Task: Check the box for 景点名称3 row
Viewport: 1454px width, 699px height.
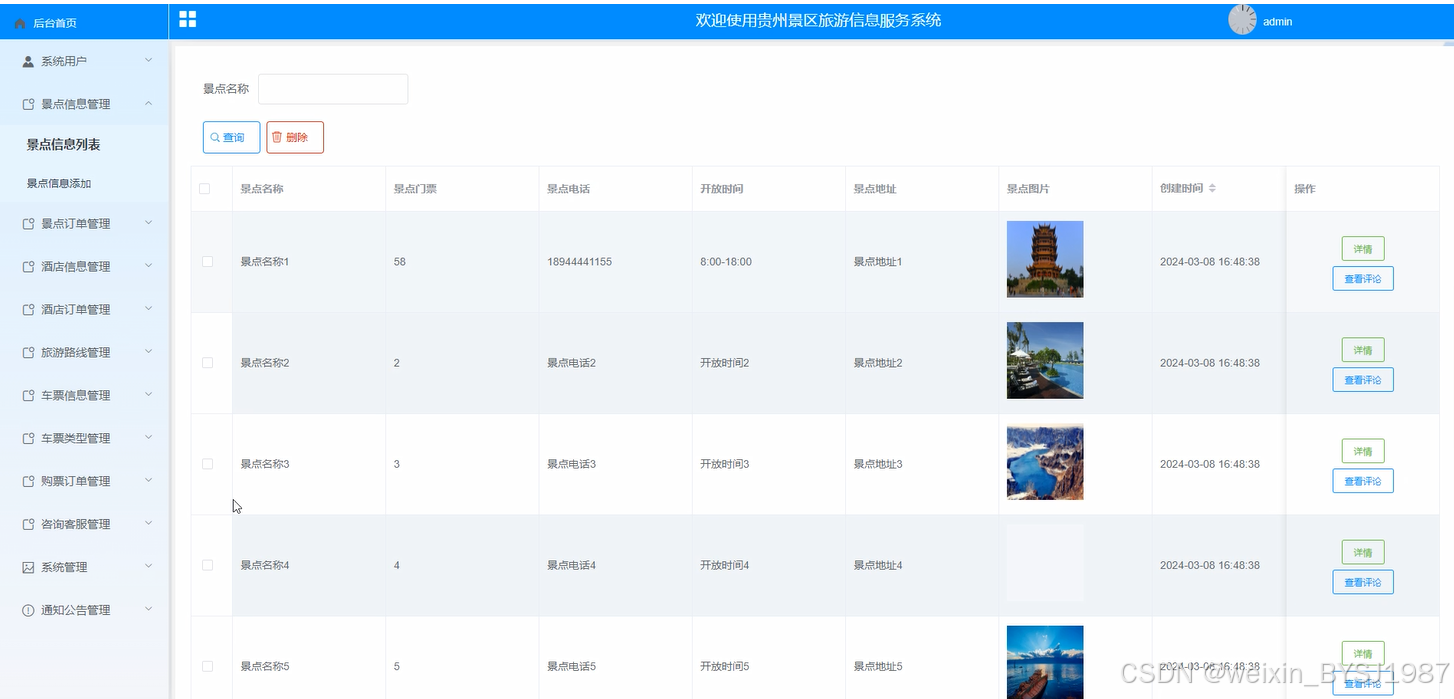Action: click(x=208, y=464)
